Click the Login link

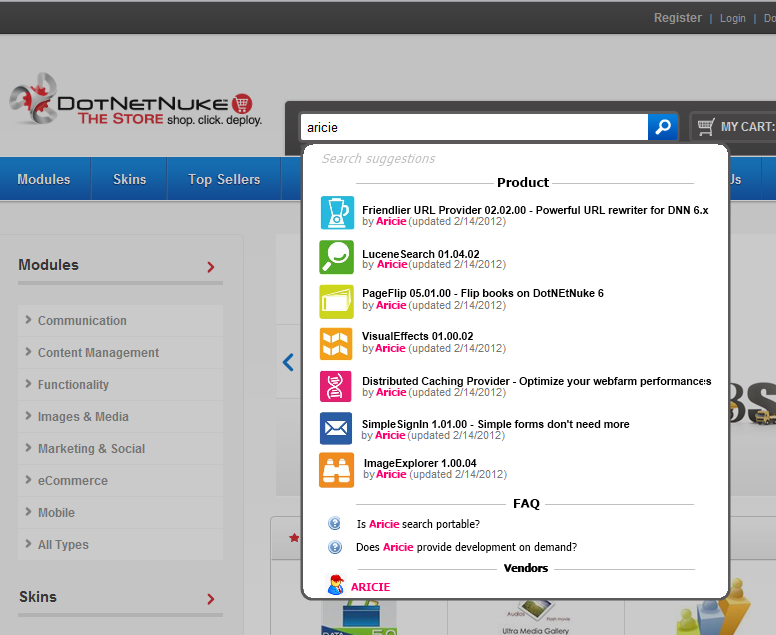[732, 18]
